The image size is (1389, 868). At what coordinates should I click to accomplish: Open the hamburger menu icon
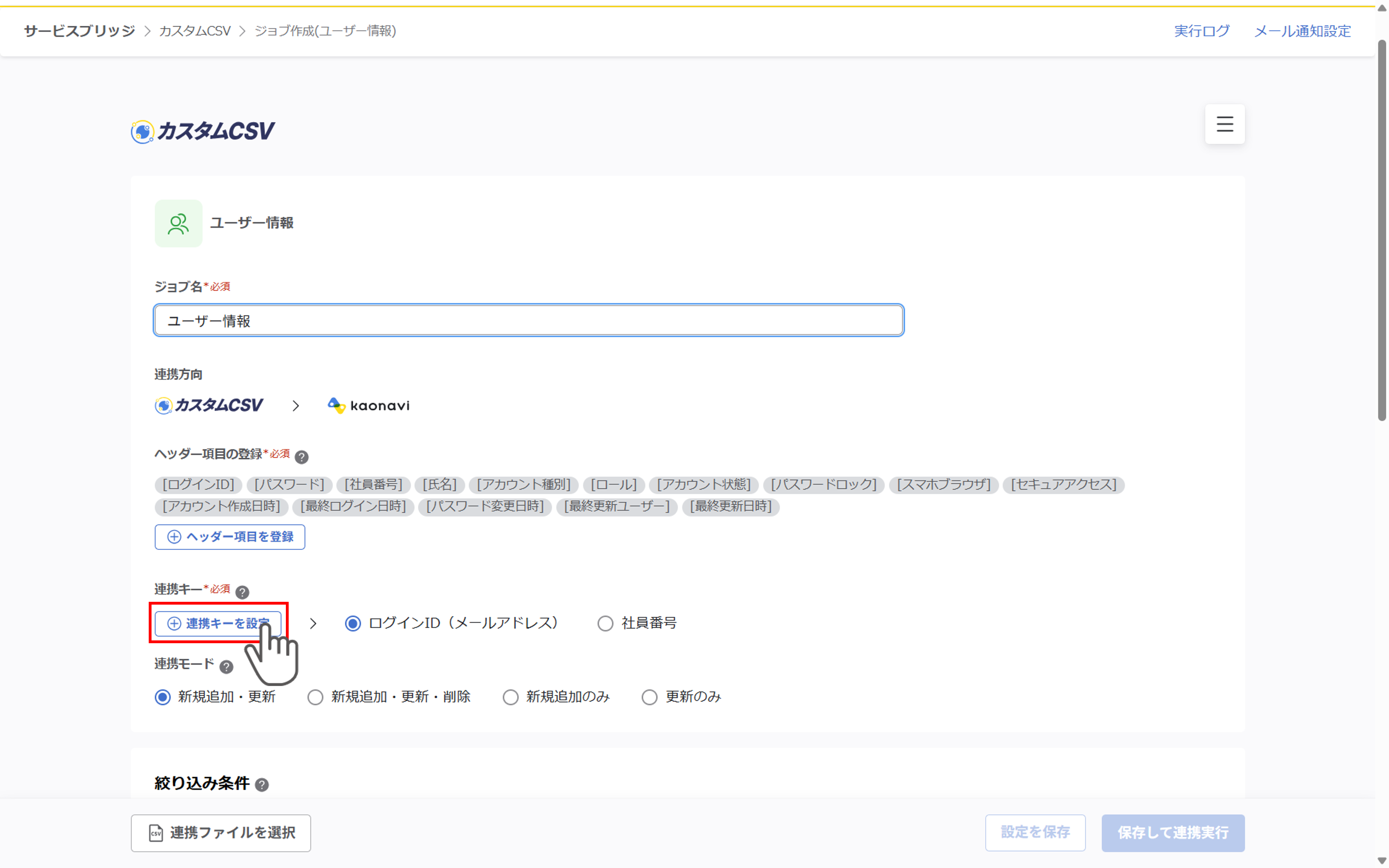(1224, 124)
